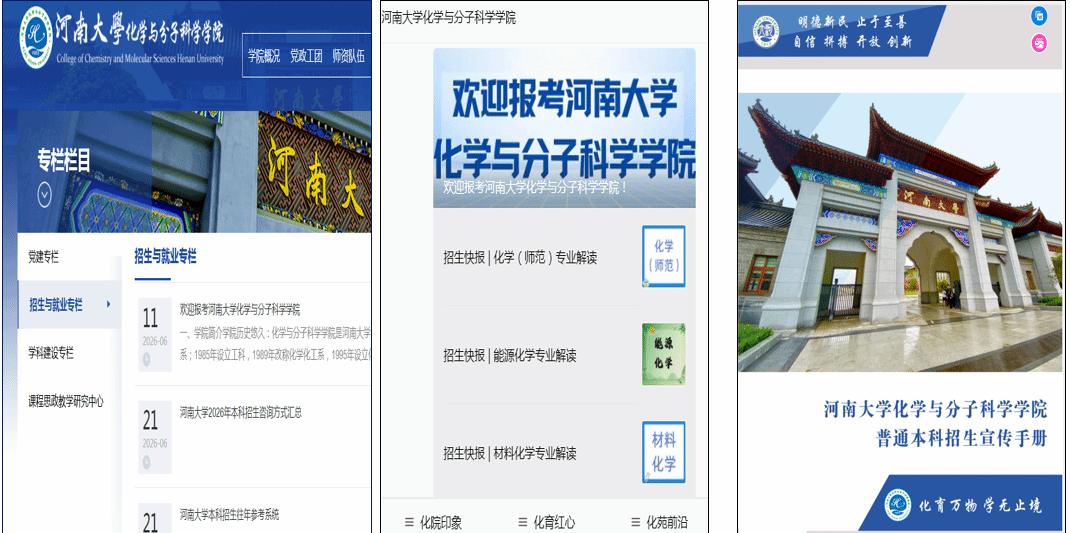Click the 材料化学 thumbnail

click(663, 452)
